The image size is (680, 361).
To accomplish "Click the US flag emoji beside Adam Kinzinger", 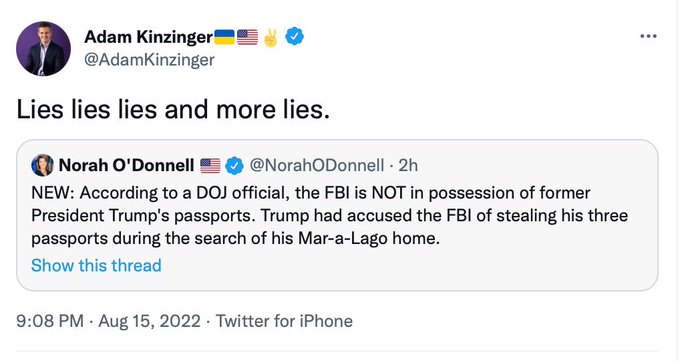I will click(x=248, y=37).
